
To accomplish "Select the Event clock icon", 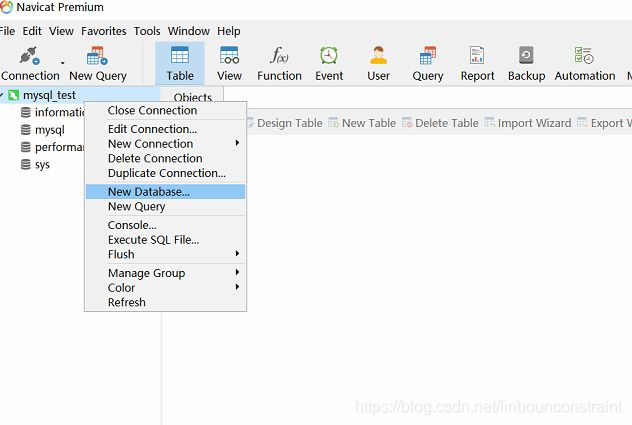I will coord(329,55).
